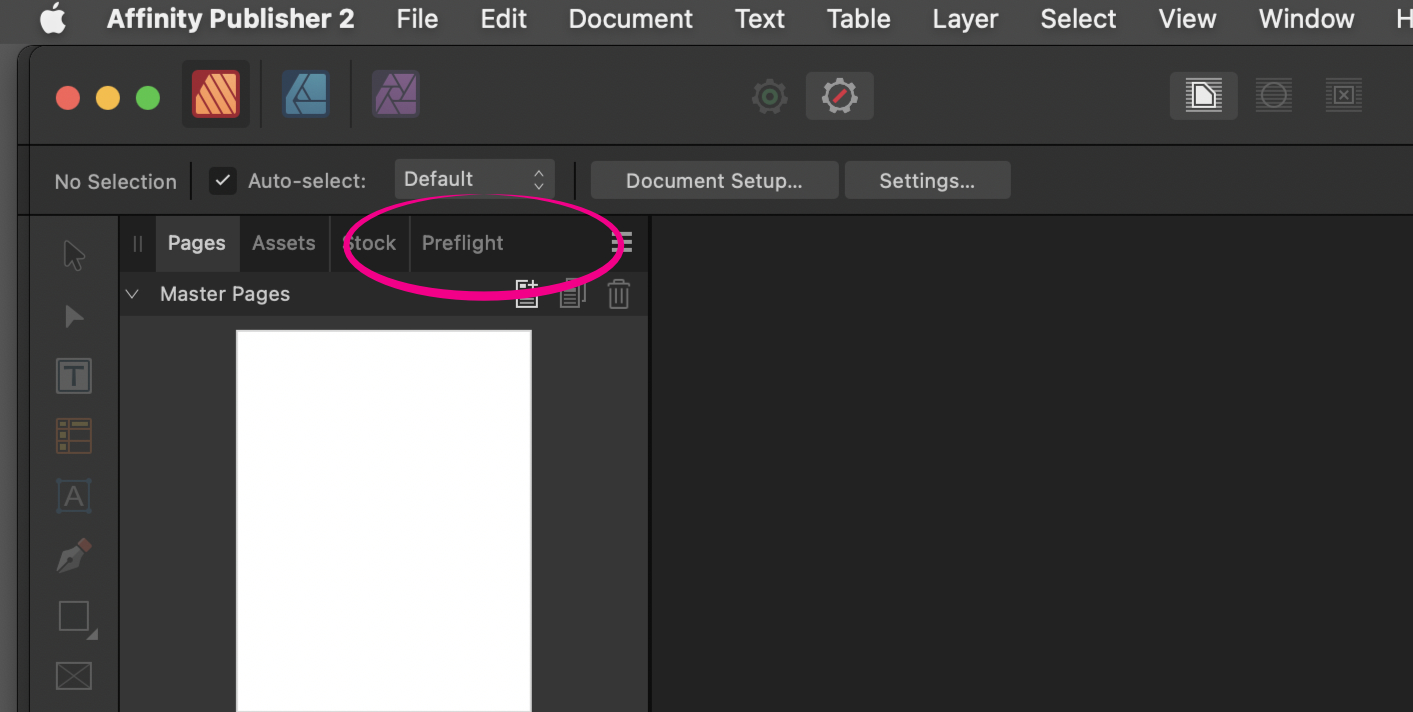
Task: Select the Artistic Text tool
Action: (74, 496)
